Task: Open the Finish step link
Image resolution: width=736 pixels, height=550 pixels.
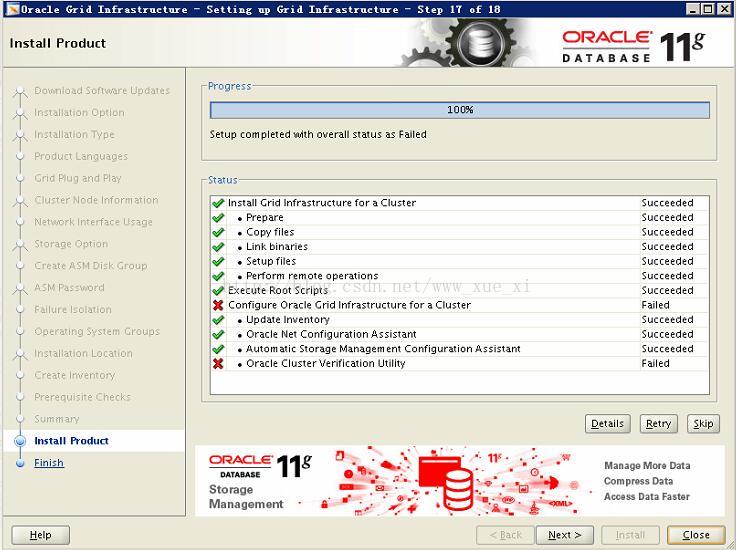Action: (x=49, y=463)
